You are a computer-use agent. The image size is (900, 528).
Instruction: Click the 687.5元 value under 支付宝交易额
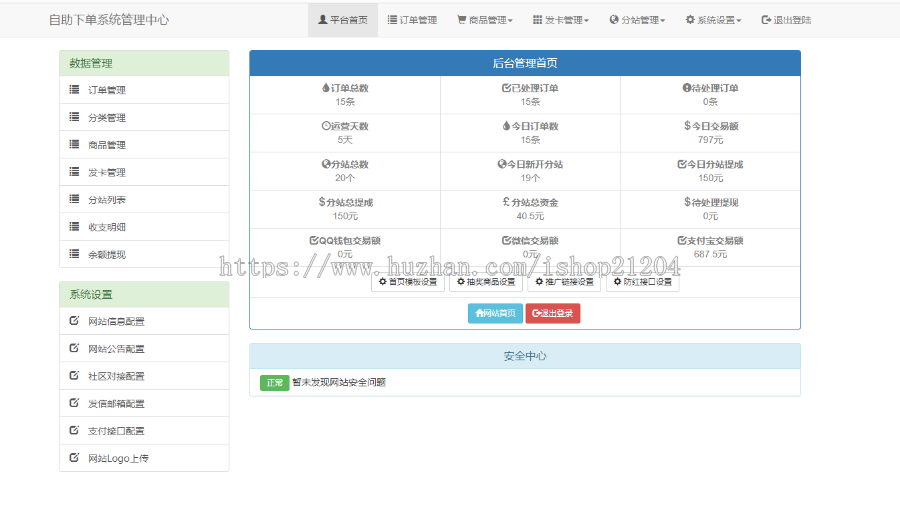710,254
